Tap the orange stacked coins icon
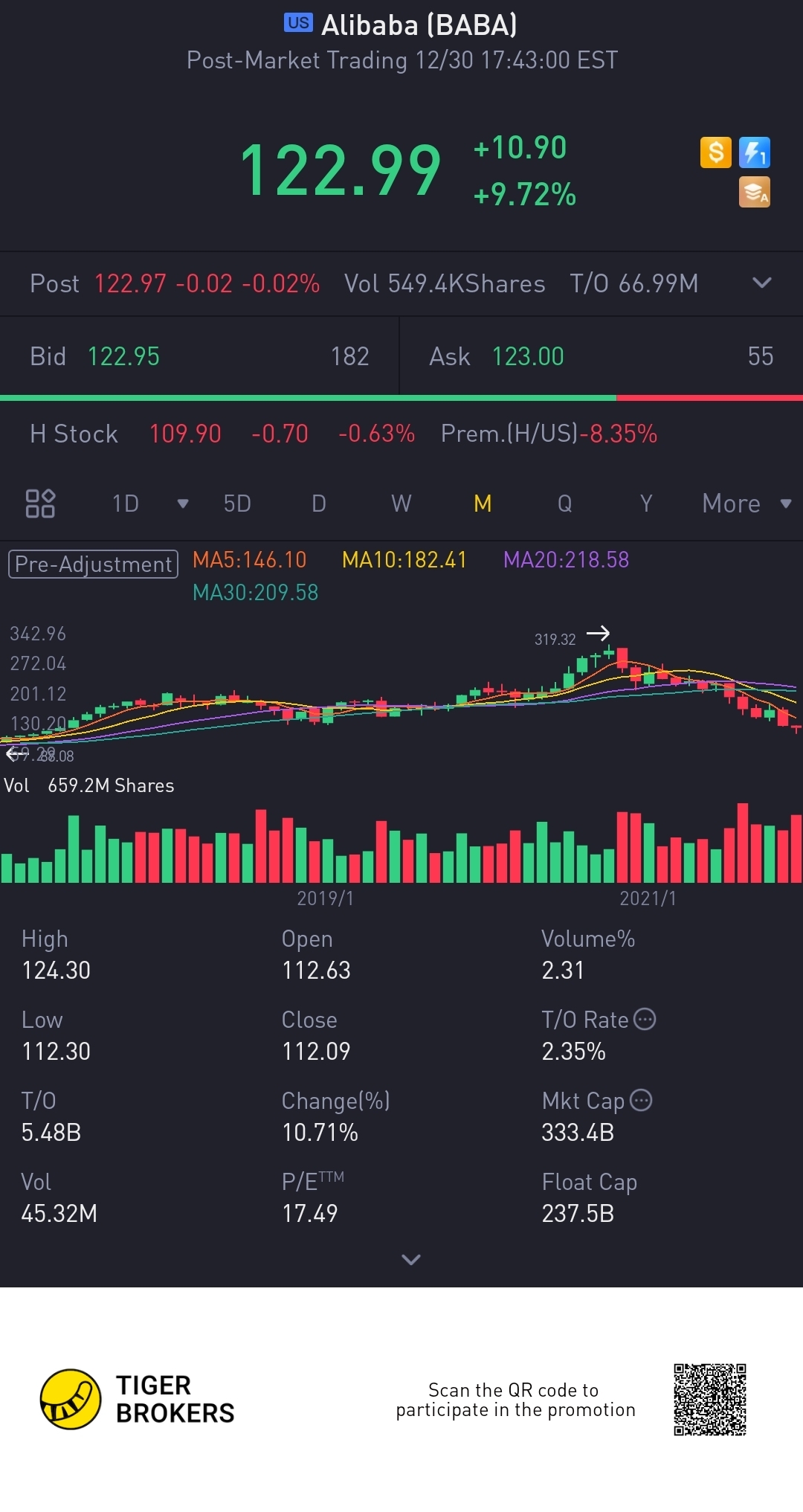 [x=754, y=192]
